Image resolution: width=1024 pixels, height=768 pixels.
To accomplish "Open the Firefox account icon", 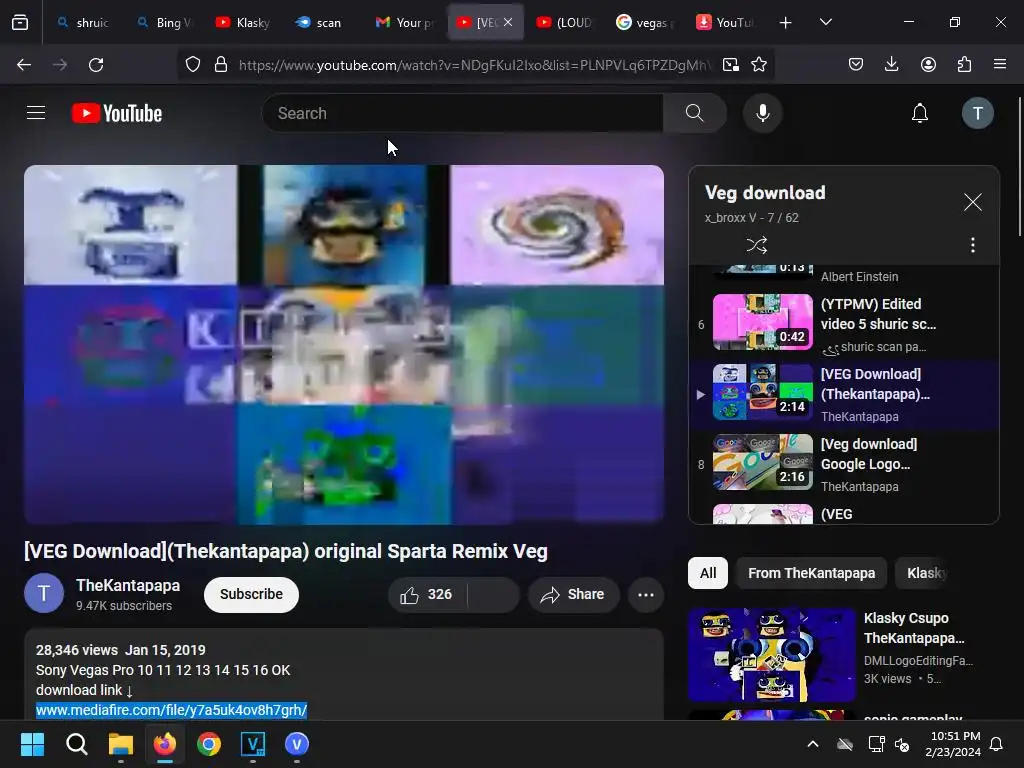I will [x=928, y=65].
